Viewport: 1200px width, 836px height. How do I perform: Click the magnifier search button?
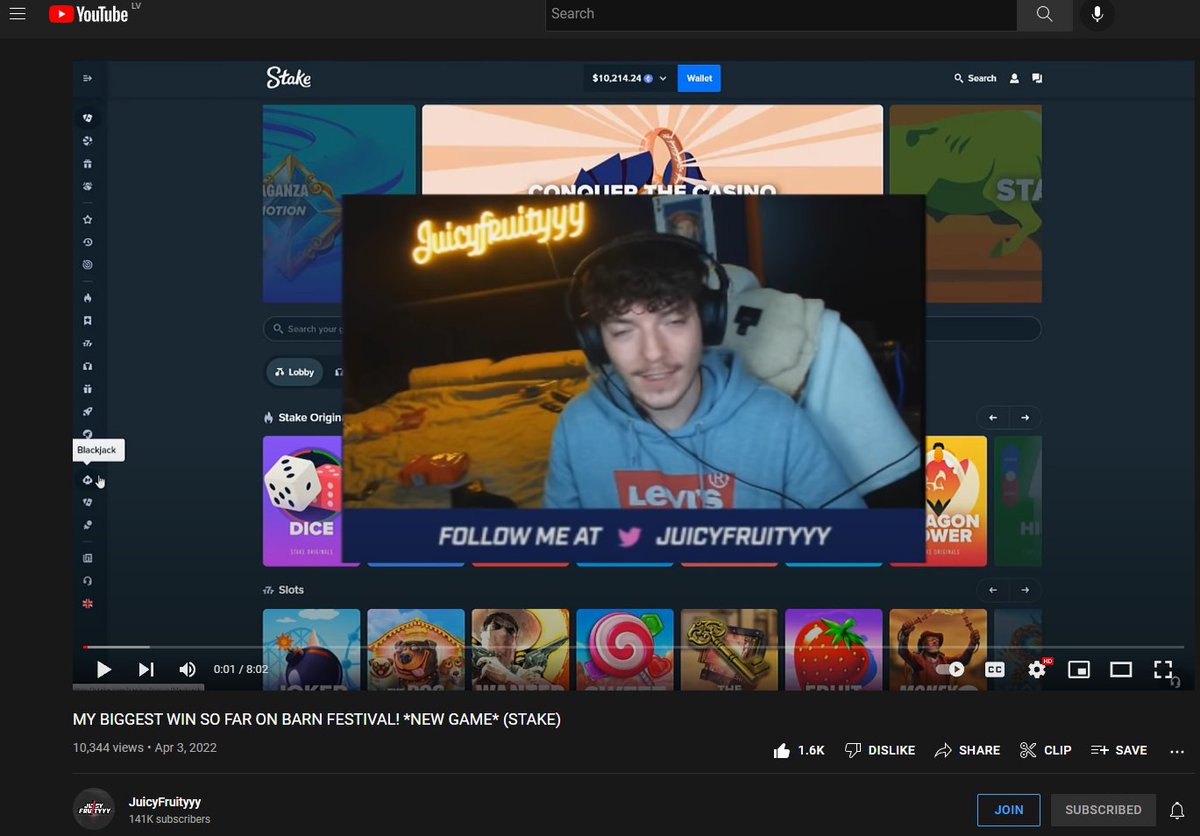tap(1044, 14)
